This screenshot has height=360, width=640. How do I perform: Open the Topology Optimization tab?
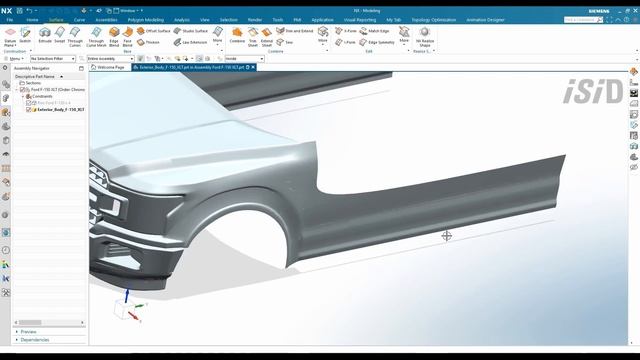tap(433, 20)
